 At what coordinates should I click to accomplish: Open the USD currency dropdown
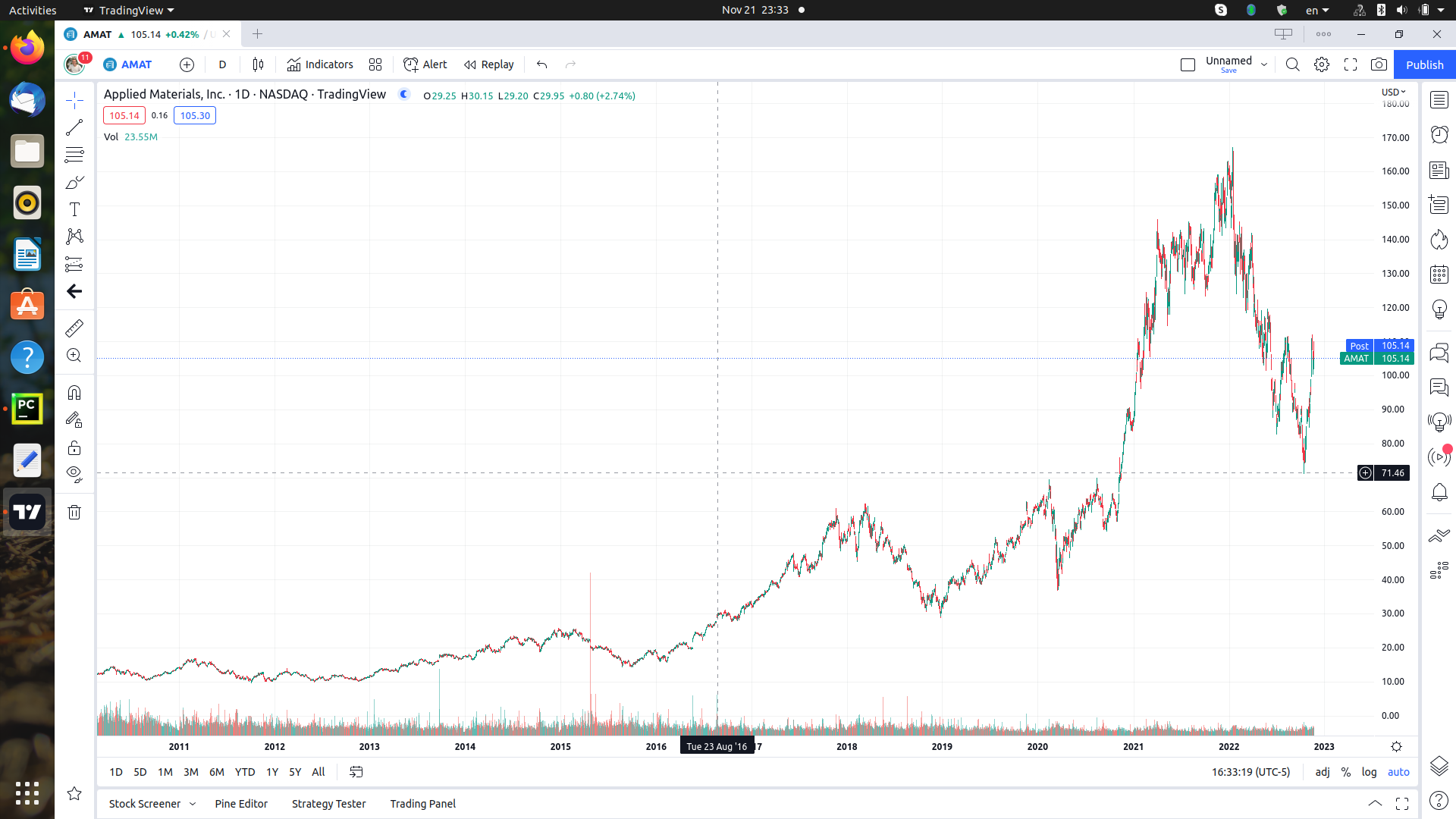coord(1393,92)
